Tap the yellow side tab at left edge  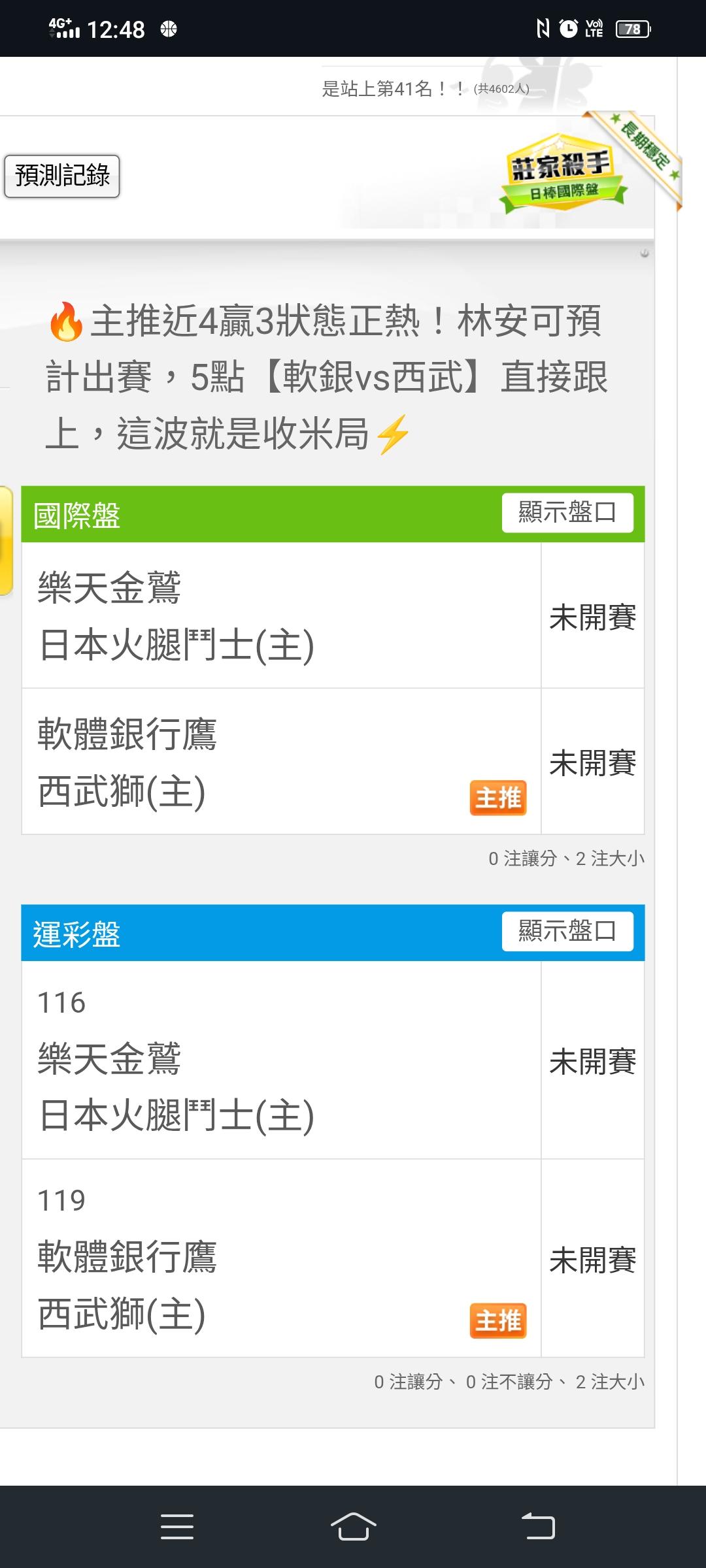click(5, 540)
